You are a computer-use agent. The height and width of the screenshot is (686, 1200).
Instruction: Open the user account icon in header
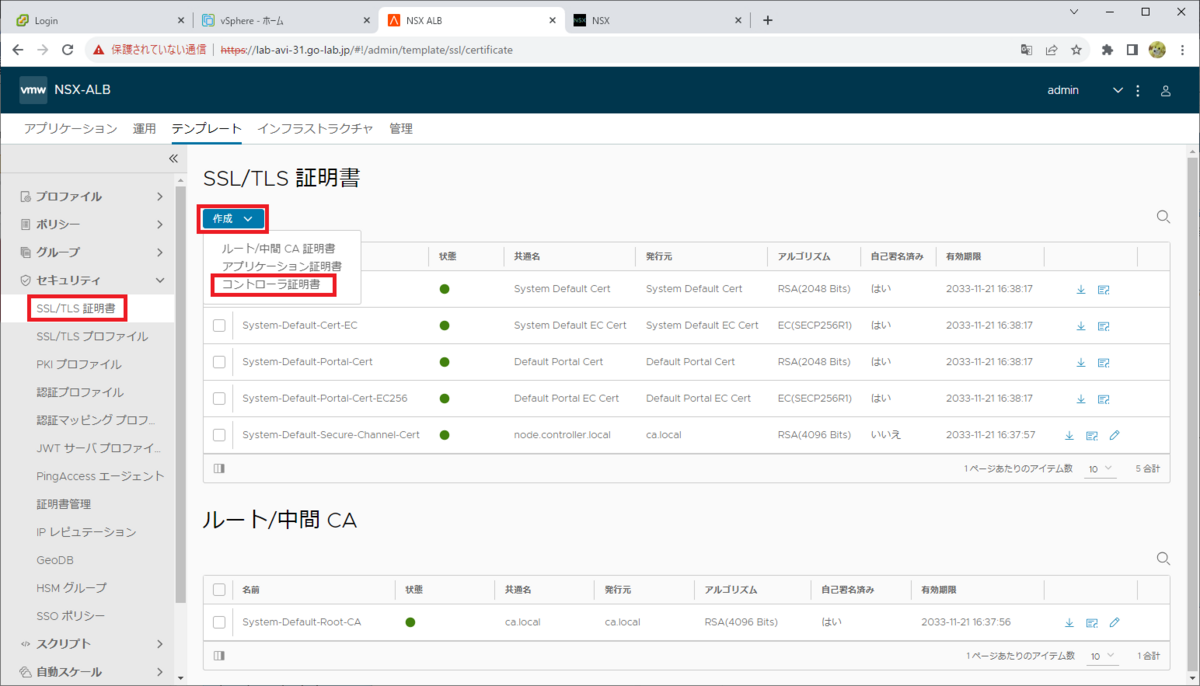click(1165, 91)
